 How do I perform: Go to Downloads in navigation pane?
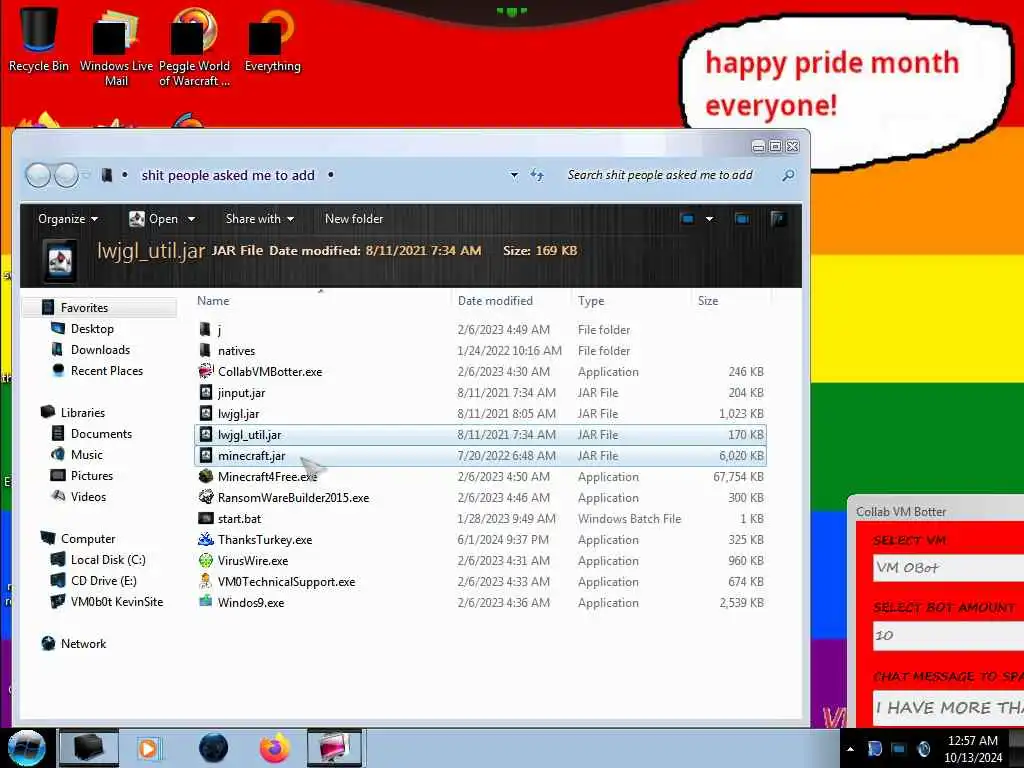coord(100,349)
